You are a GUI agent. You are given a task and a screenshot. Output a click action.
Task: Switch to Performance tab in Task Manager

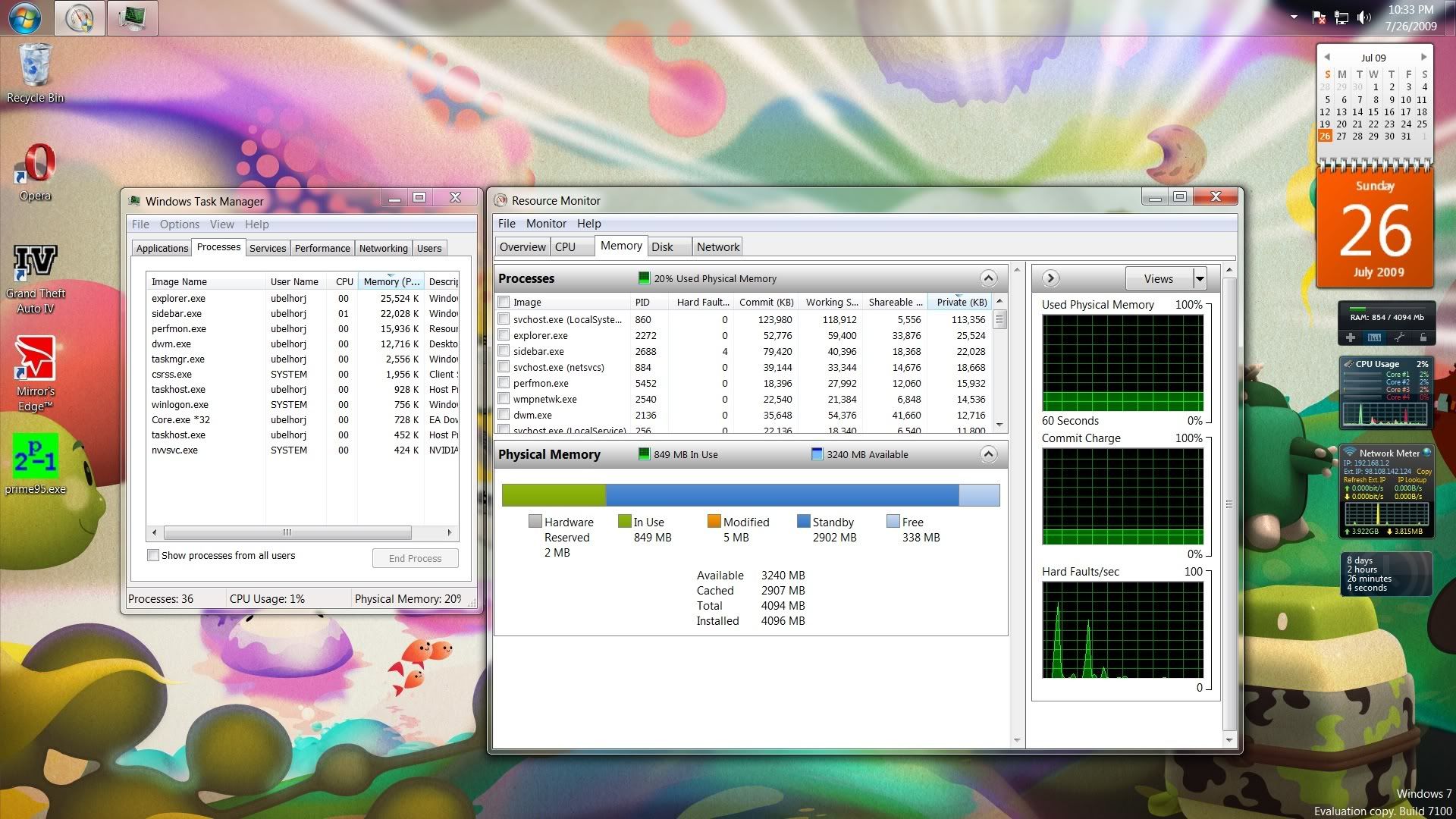tap(322, 248)
